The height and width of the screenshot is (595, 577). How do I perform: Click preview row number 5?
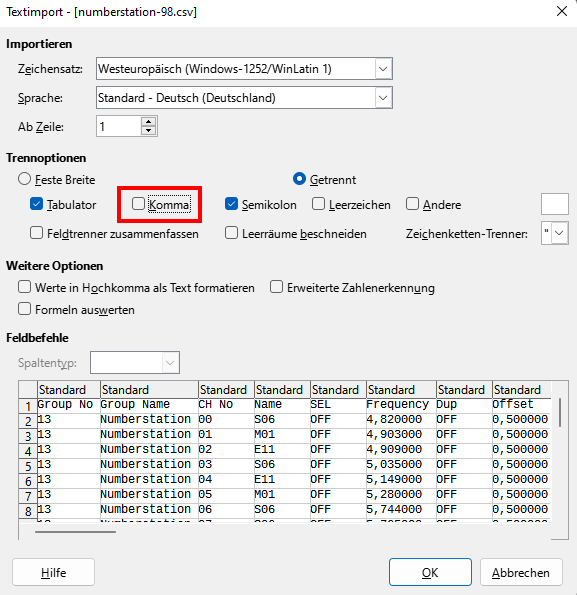click(x=28, y=466)
